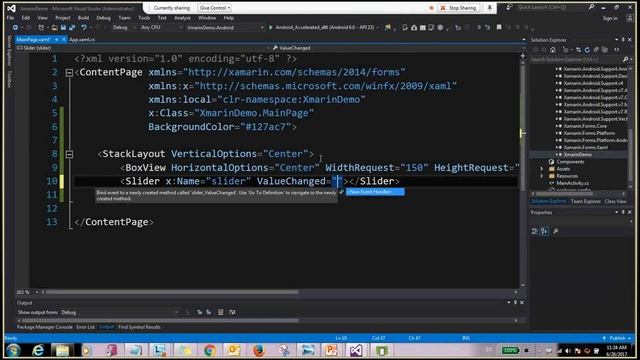Select the XmarinDemo reference item
Screen dimensions: 640x360
click(577, 155)
